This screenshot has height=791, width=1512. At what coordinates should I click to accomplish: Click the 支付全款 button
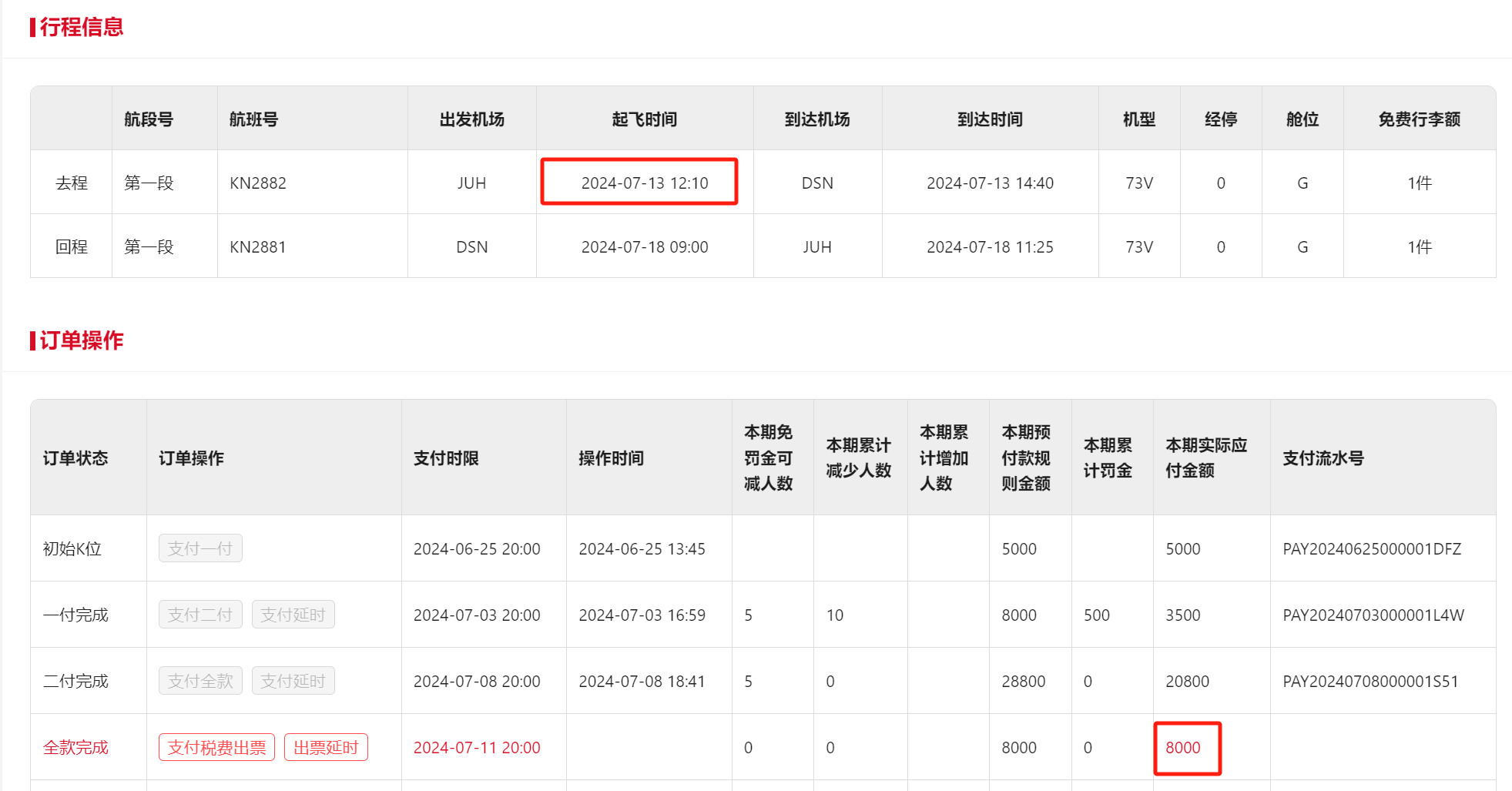tap(200, 681)
